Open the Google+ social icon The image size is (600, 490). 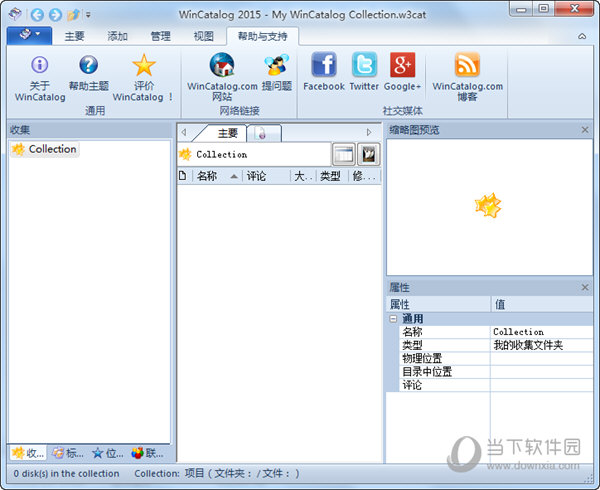[402, 65]
